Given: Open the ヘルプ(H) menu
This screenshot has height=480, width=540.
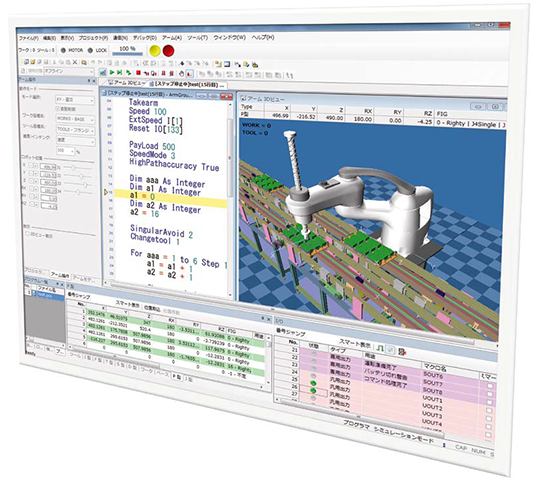Looking at the screenshot, I should (263, 37).
